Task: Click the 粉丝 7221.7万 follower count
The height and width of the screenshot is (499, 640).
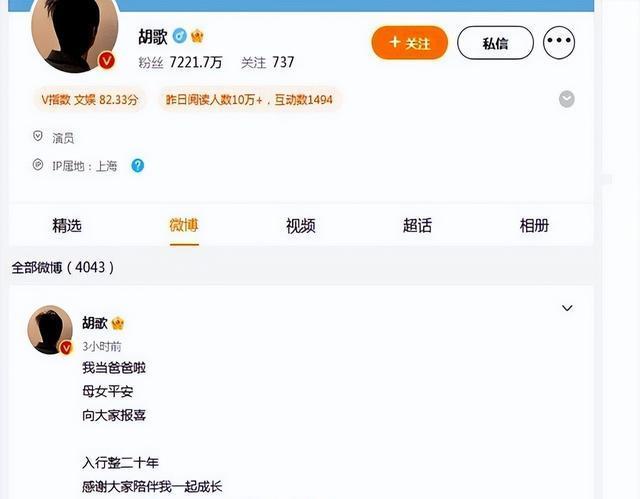Action: click(x=180, y=62)
